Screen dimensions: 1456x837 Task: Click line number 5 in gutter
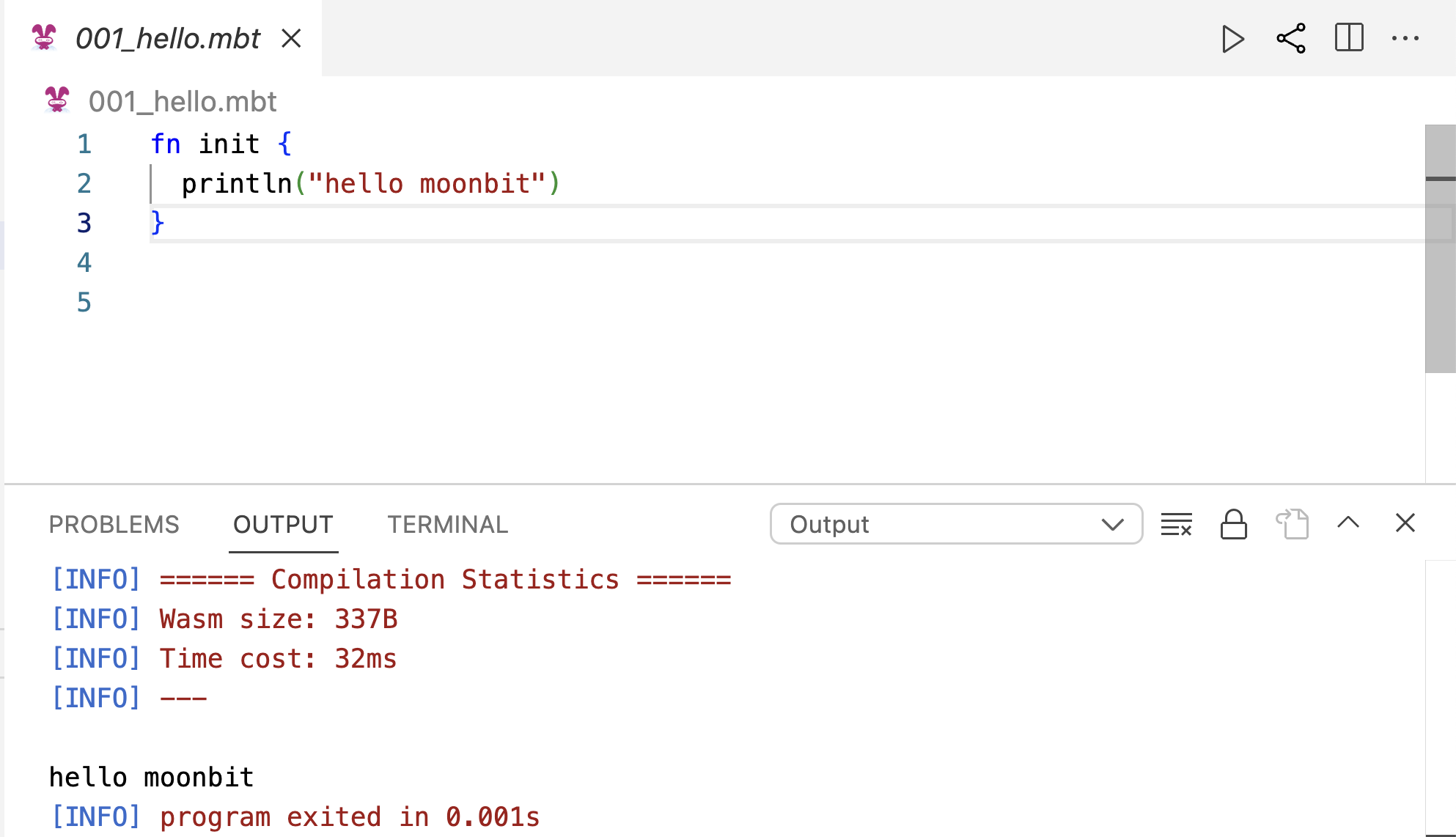point(84,302)
